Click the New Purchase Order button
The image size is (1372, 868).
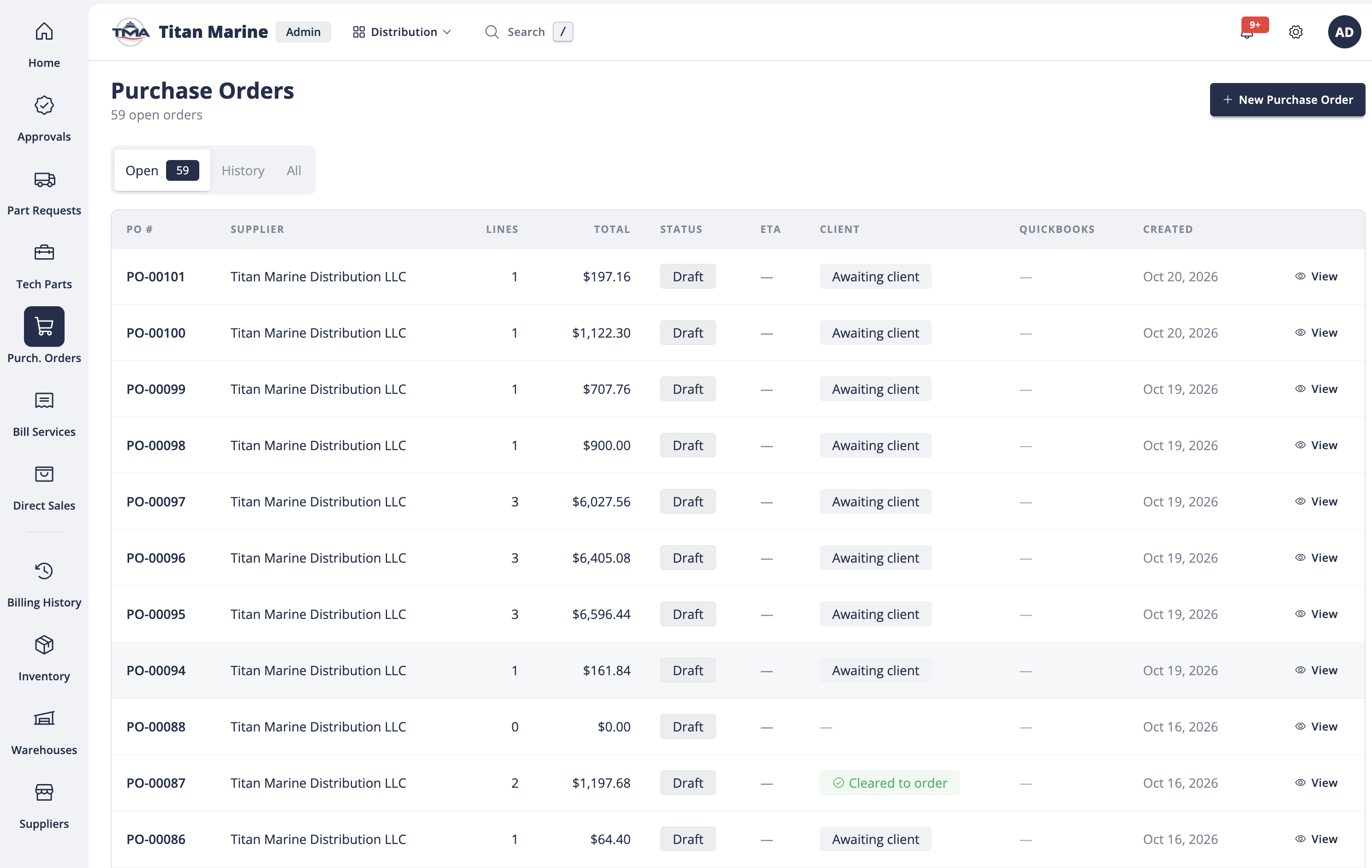[x=1287, y=100]
